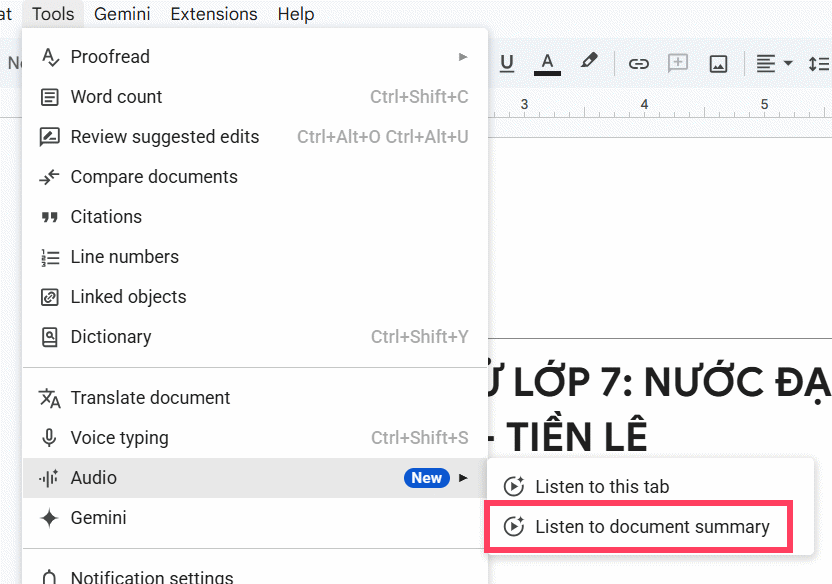Start Voice typing

[x=255, y=438]
